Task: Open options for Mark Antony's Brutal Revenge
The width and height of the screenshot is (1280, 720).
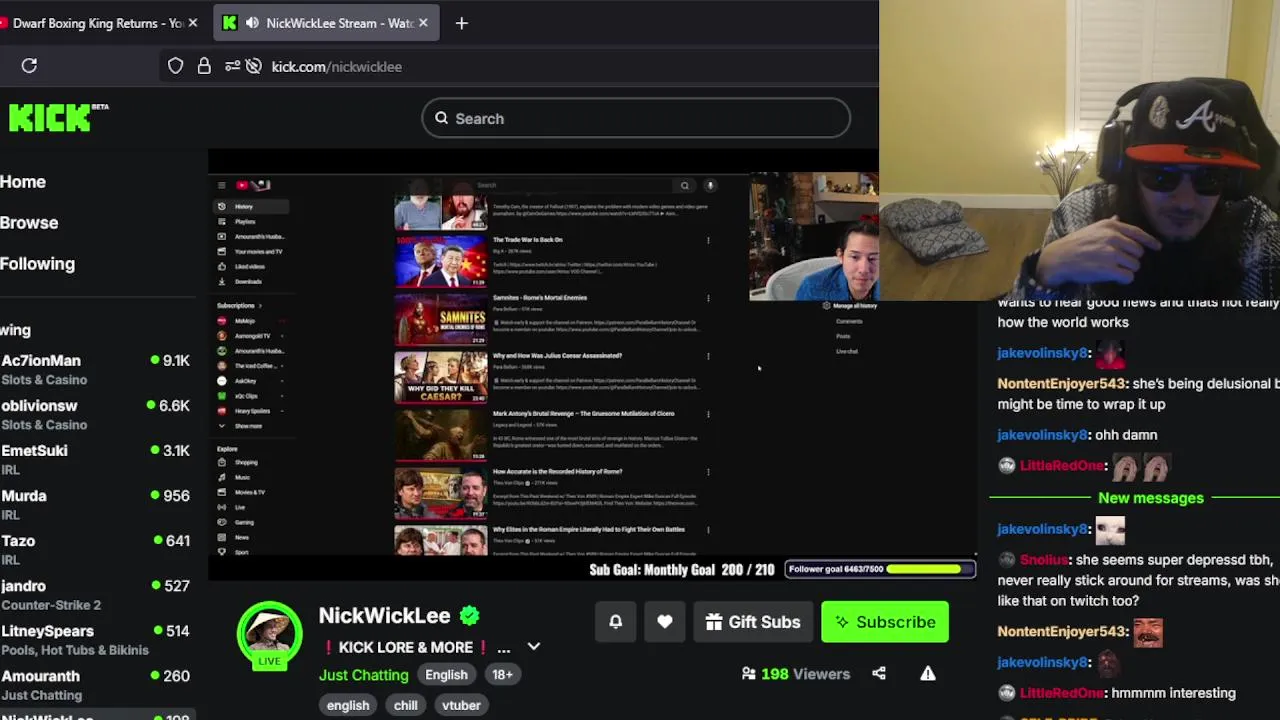Action: 708,414
